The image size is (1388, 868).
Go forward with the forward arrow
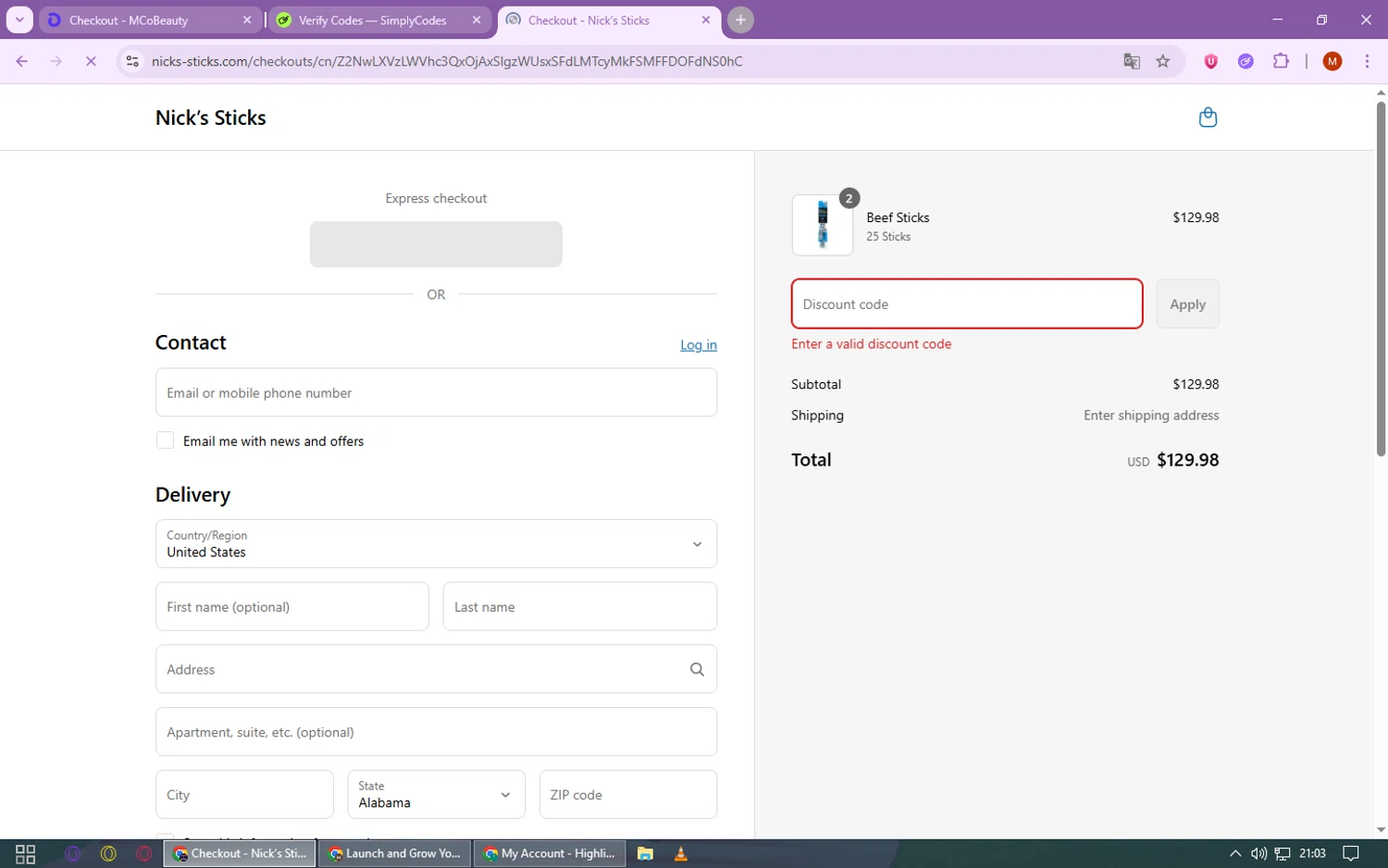(x=56, y=61)
